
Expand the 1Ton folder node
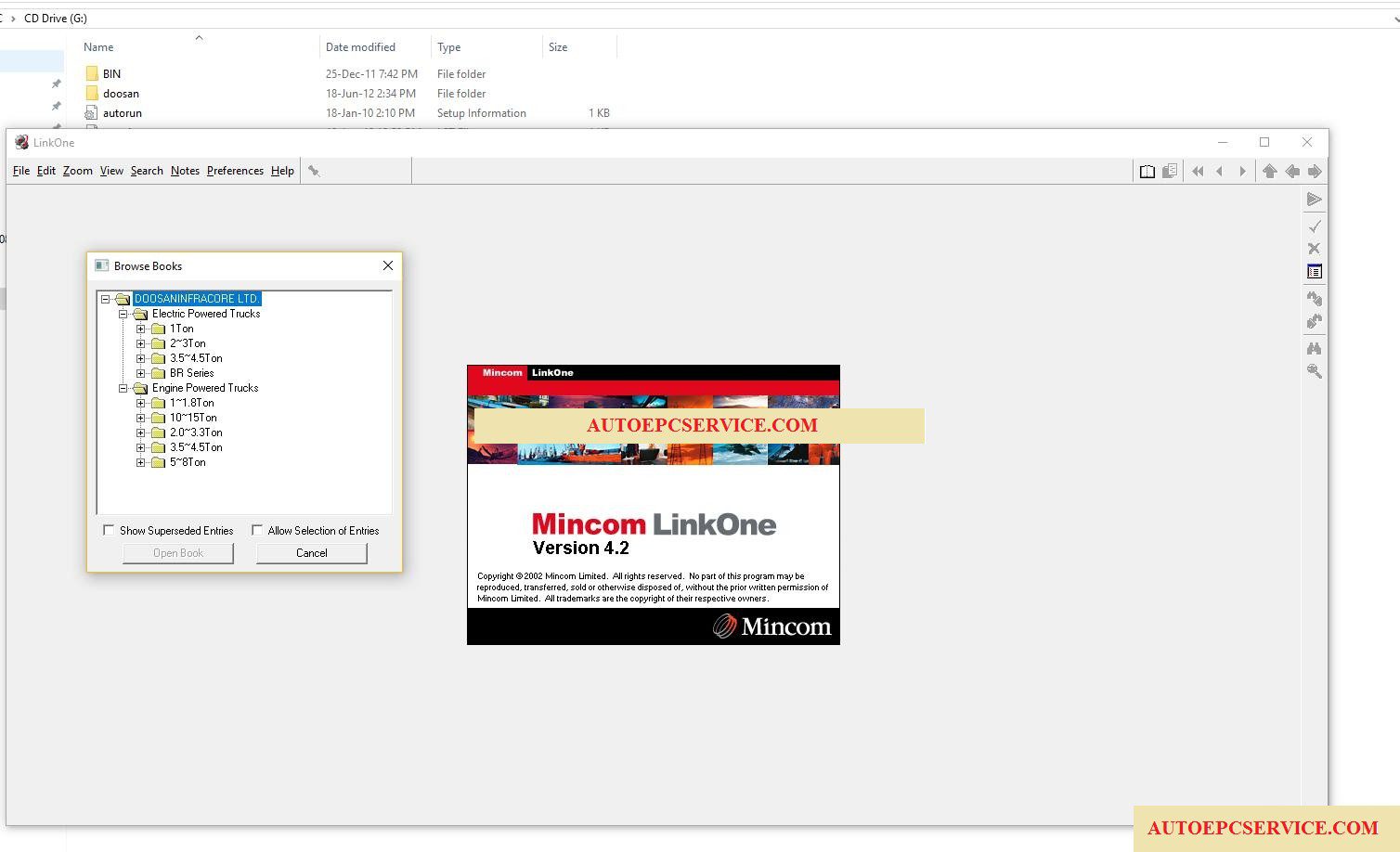pyautogui.click(x=141, y=329)
